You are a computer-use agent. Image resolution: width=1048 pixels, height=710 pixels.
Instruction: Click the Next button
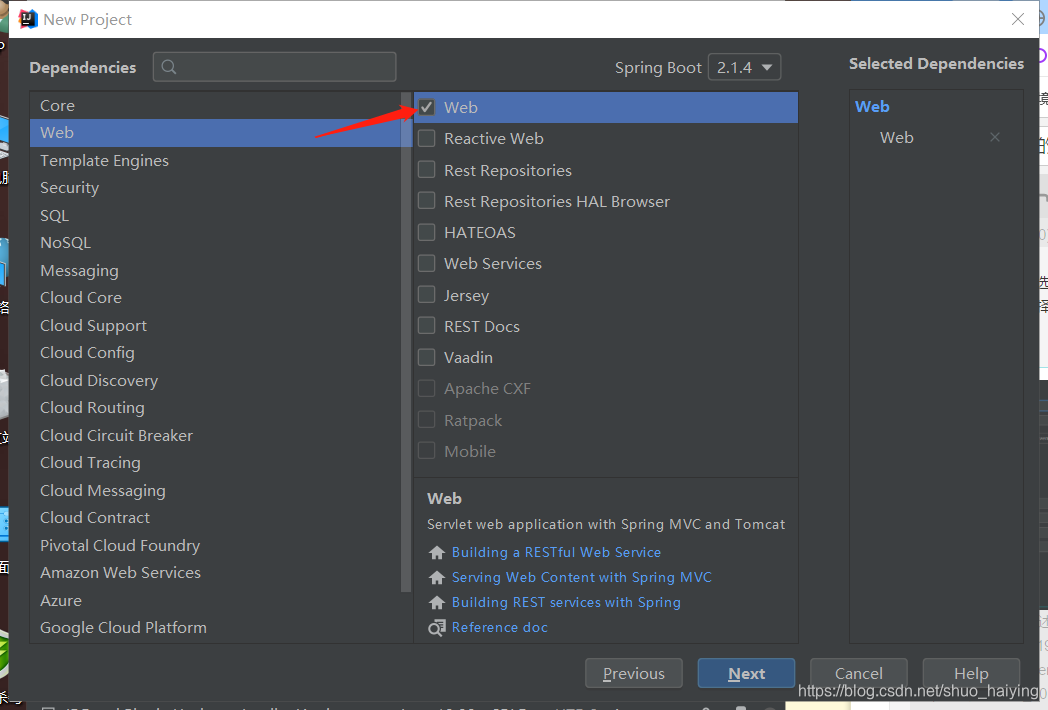tap(747, 673)
